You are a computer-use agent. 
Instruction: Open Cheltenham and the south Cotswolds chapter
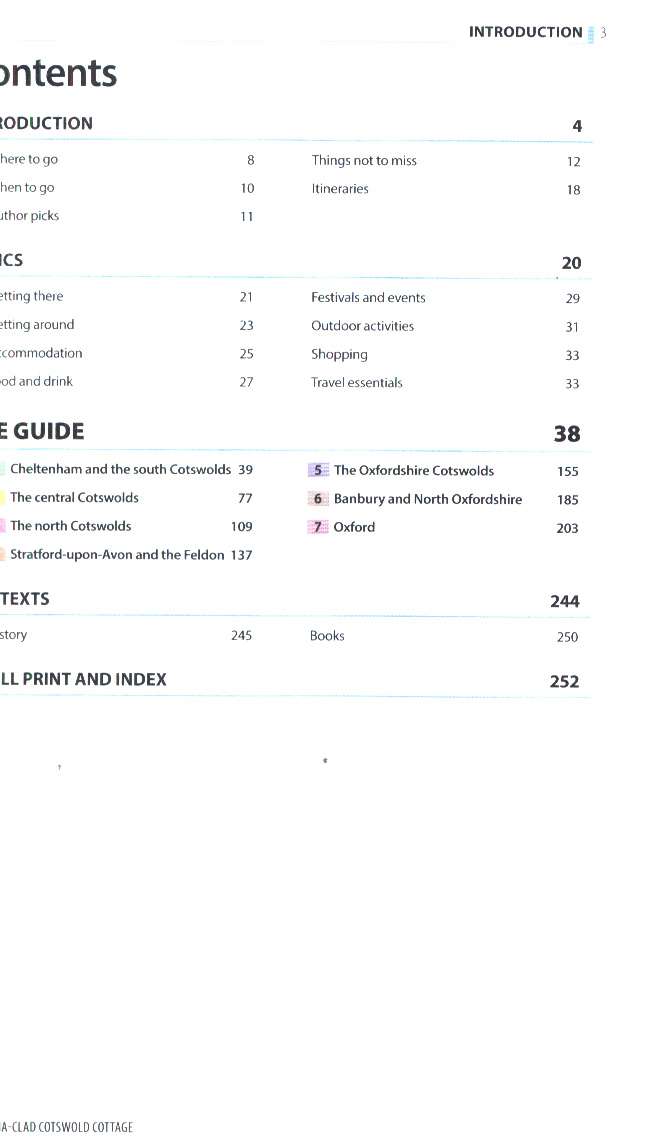[120, 470]
